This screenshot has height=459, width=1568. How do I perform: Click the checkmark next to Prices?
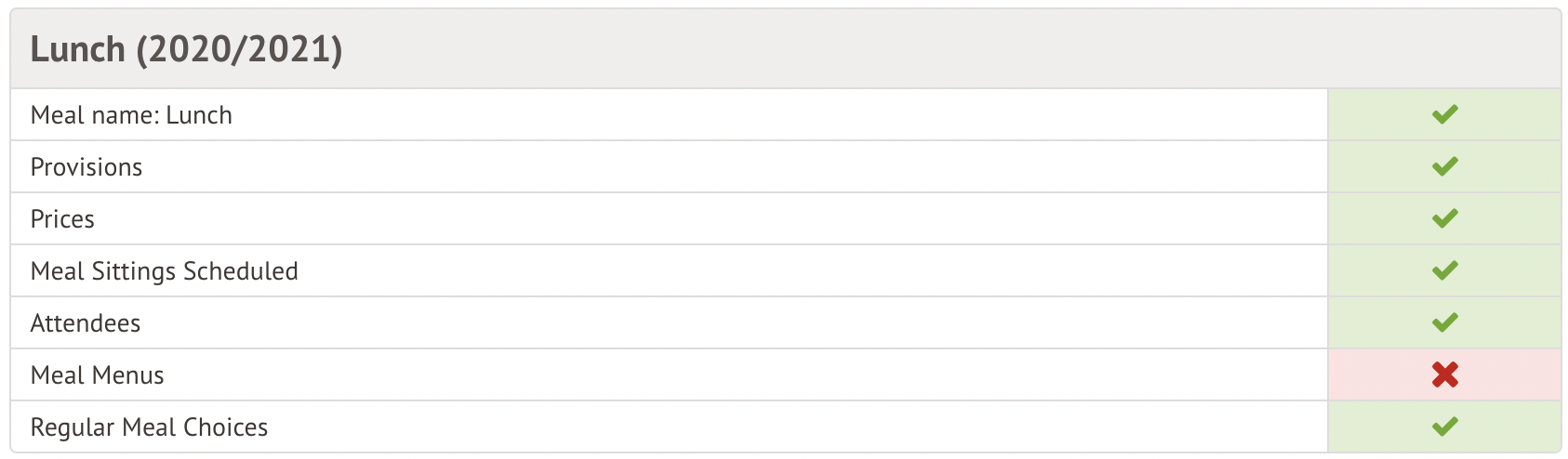tap(1444, 218)
